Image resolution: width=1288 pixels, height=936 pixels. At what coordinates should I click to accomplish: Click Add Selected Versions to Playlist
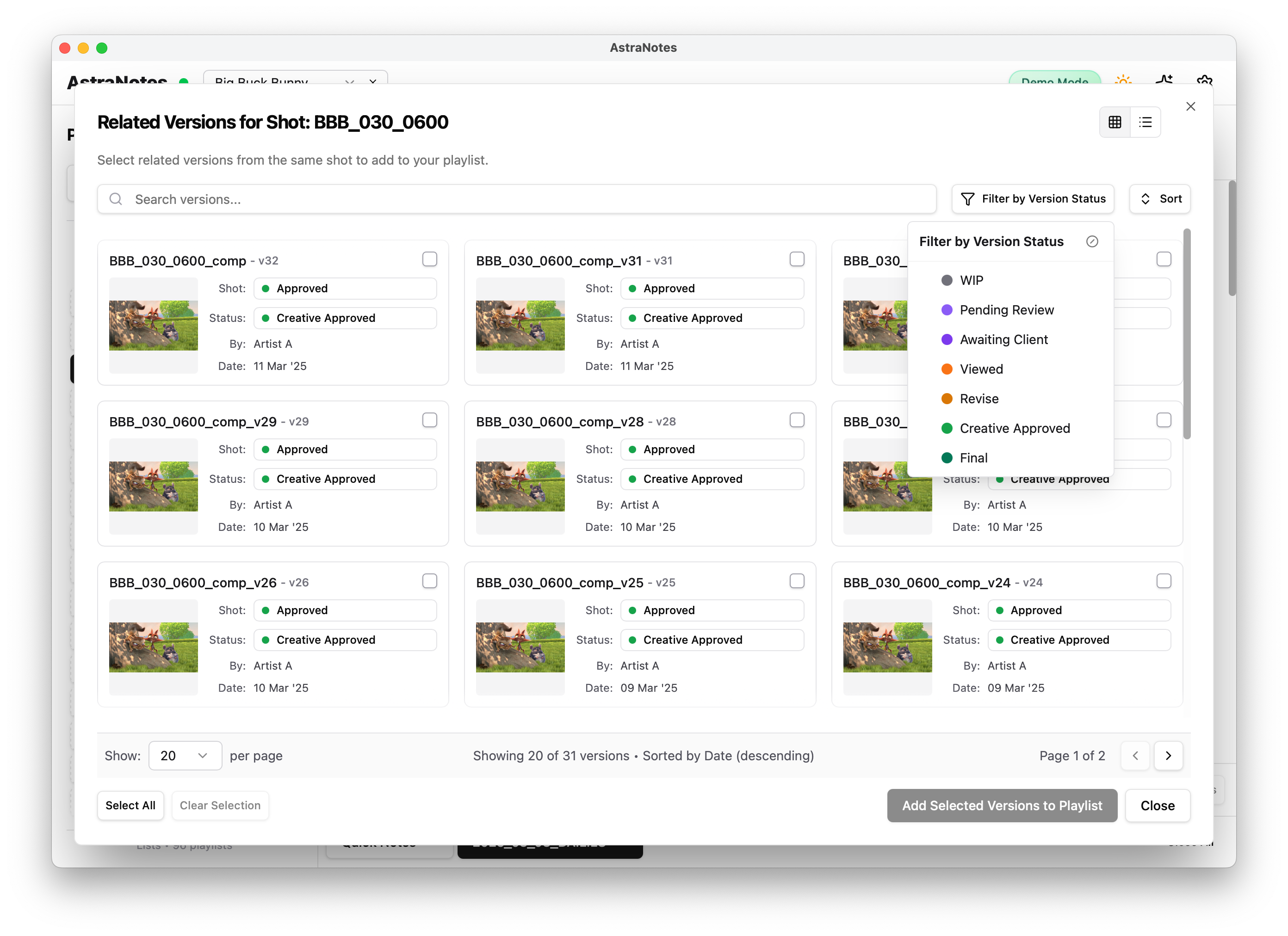point(1001,806)
